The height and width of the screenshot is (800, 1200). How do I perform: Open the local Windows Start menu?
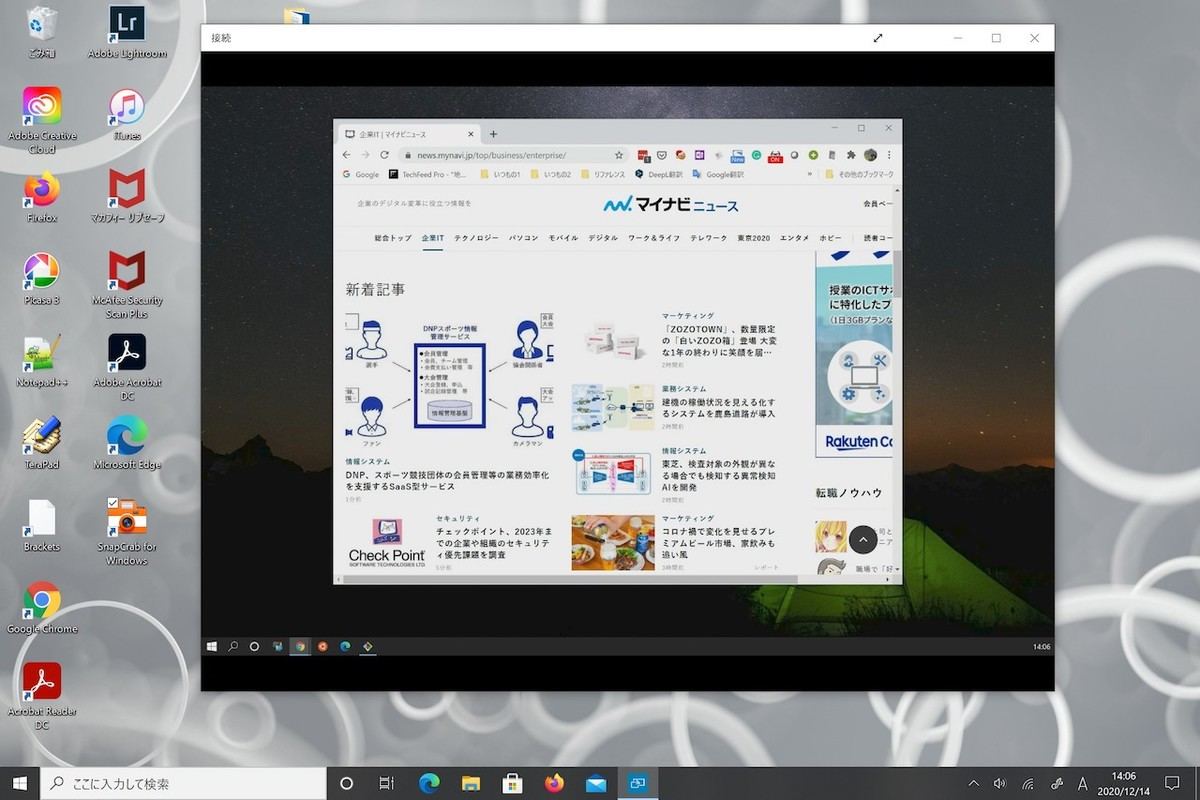click(20, 783)
